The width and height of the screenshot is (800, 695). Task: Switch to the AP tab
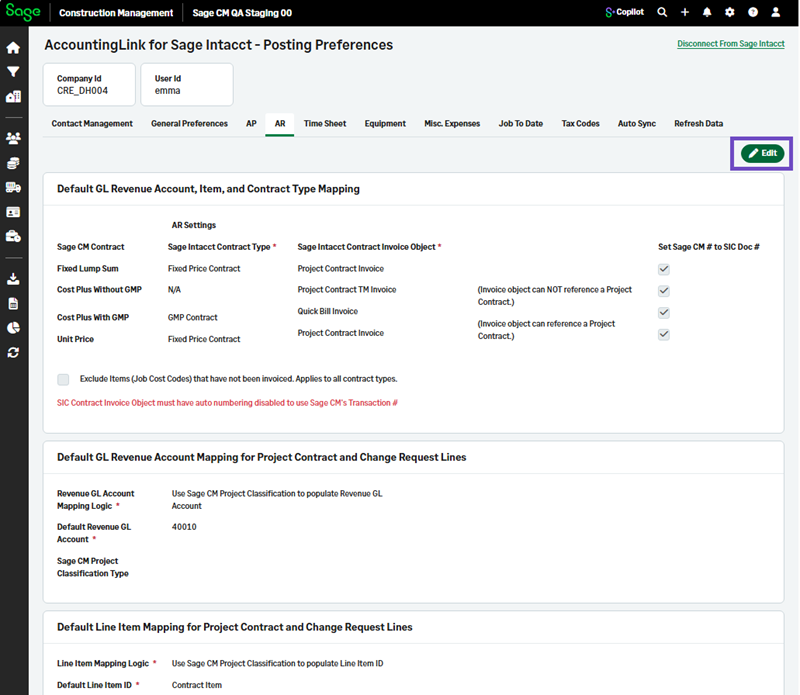tap(251, 123)
